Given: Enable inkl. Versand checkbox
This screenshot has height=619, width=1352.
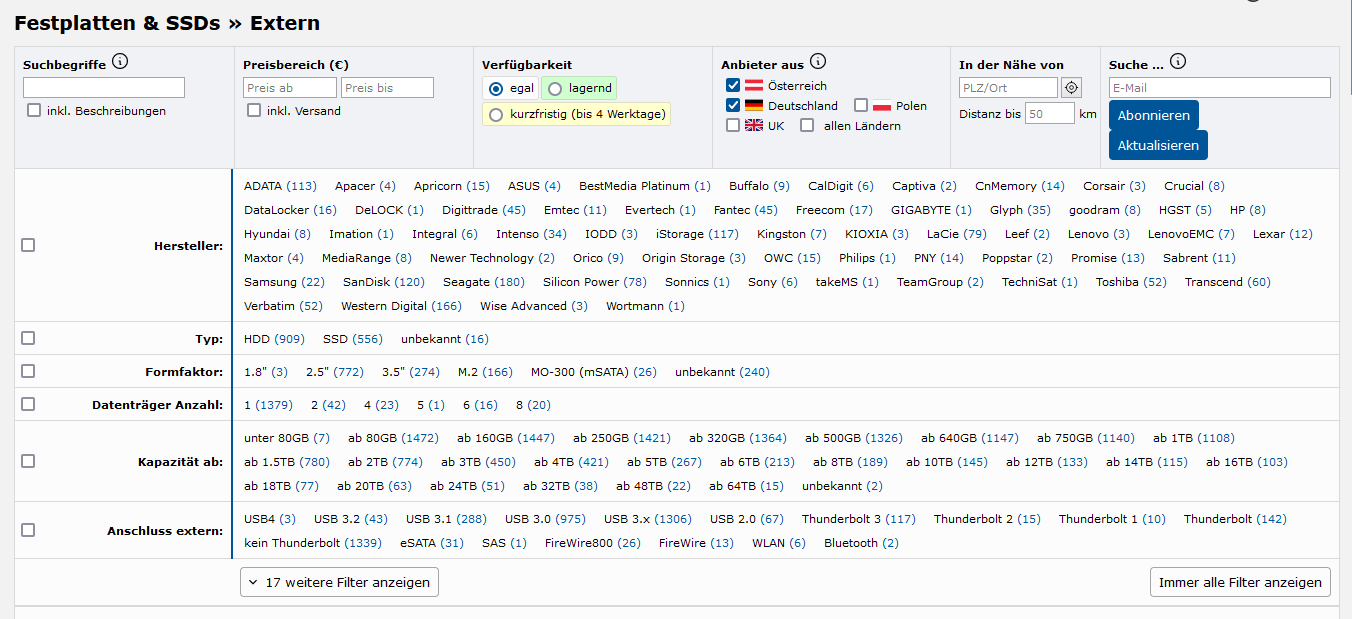Looking at the screenshot, I should [x=254, y=111].
